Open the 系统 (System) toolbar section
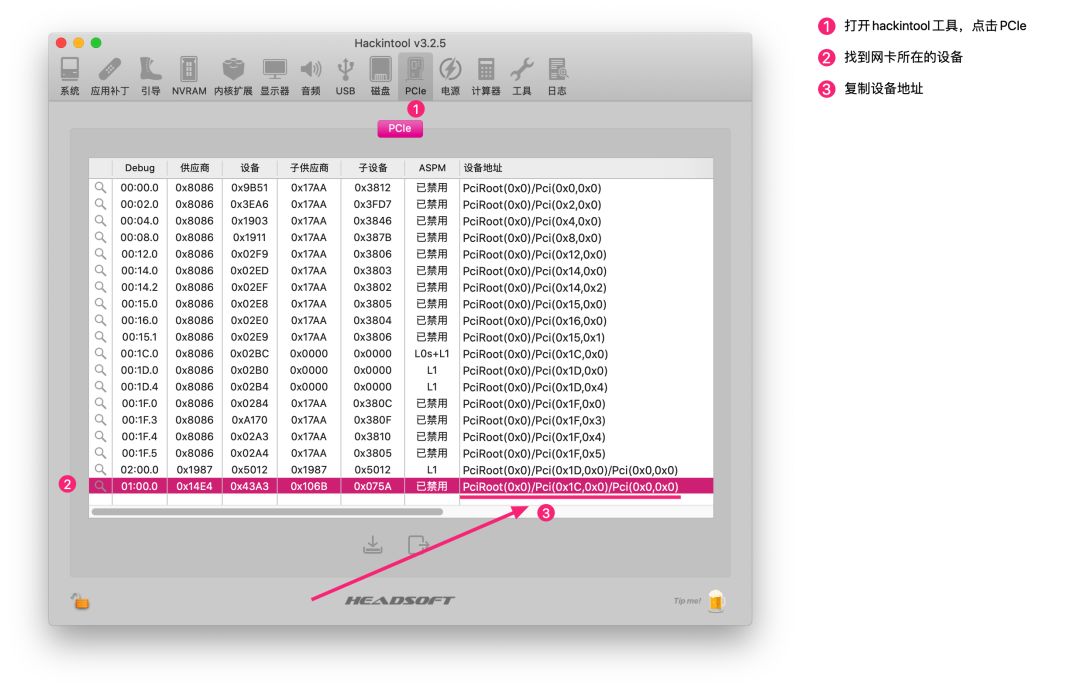Screen dimensions: 1080x690 point(70,76)
